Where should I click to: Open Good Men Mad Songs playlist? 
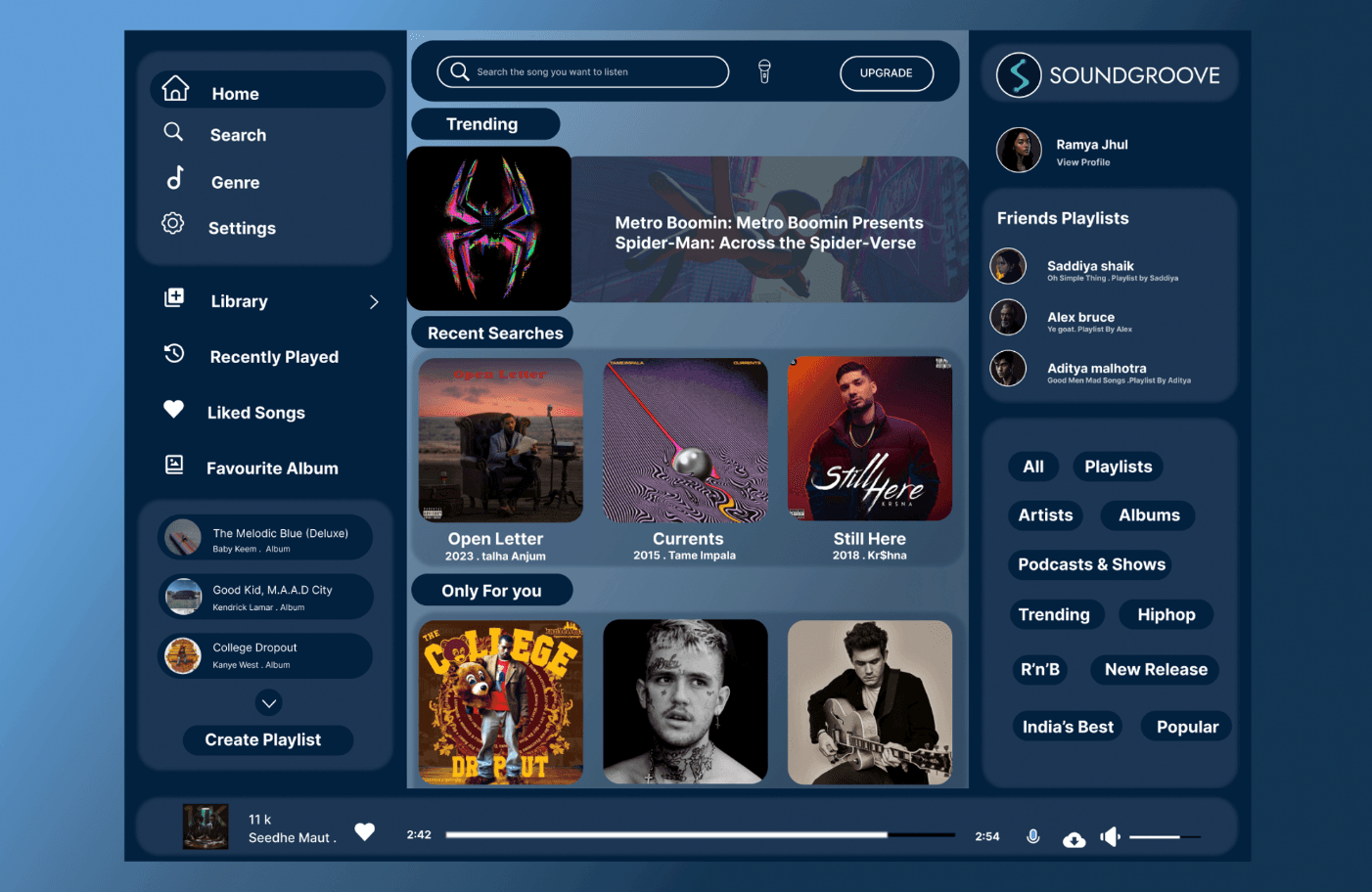pyautogui.click(x=1119, y=380)
